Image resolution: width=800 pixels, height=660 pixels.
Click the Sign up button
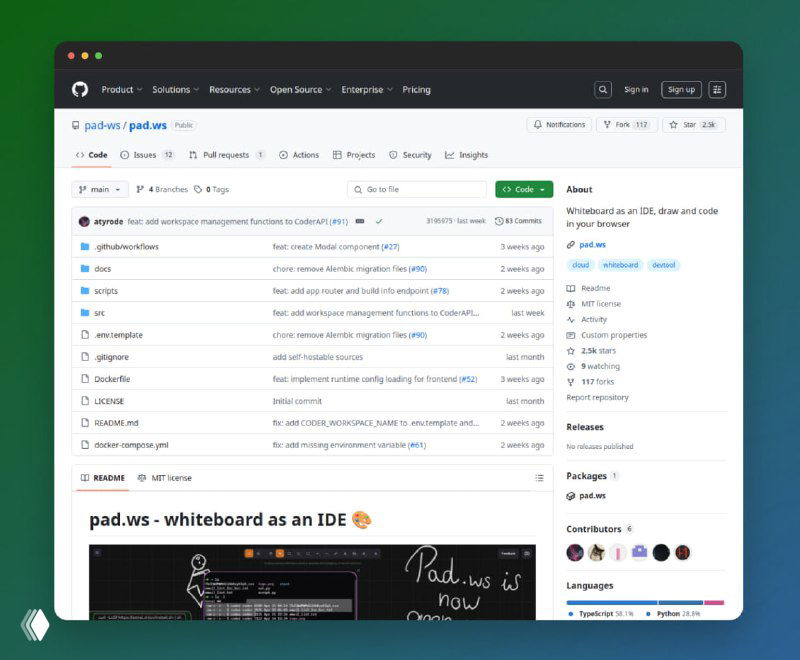[x=681, y=89]
